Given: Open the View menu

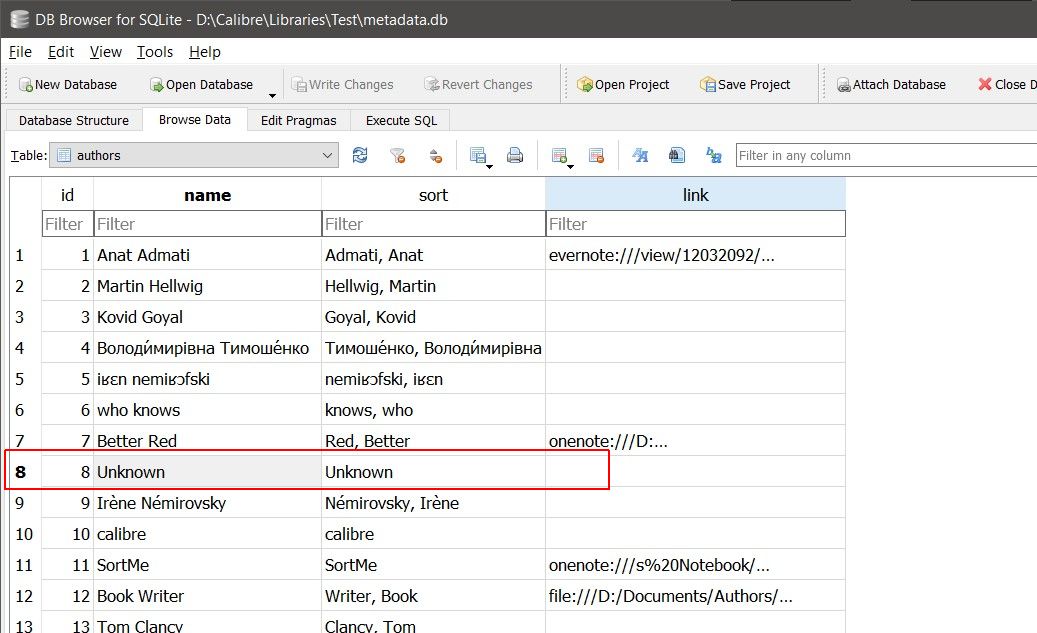Looking at the screenshot, I should point(106,52).
